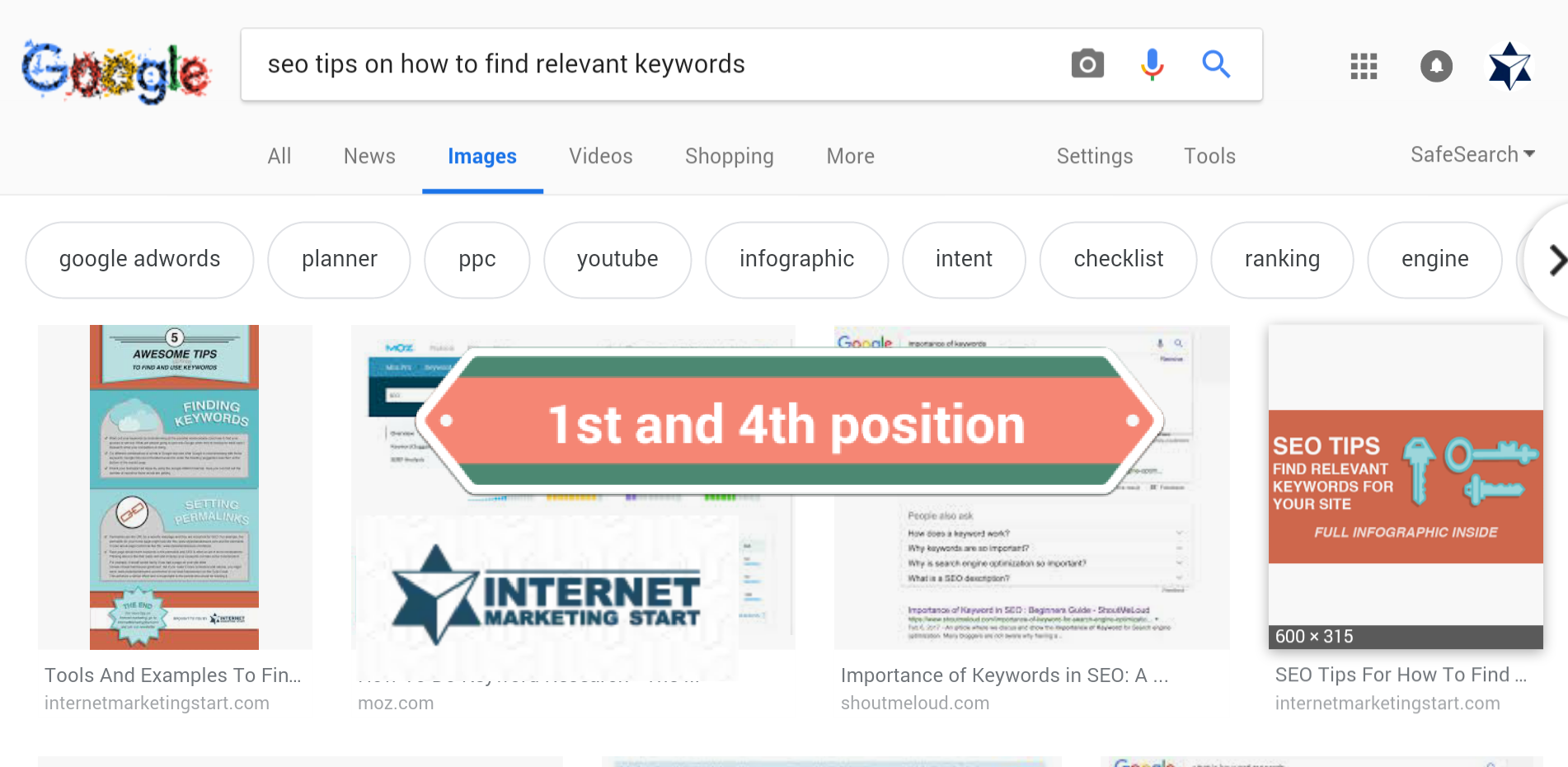The width and height of the screenshot is (1568, 767).
Task: Filter by the infographic chip
Action: click(796, 260)
